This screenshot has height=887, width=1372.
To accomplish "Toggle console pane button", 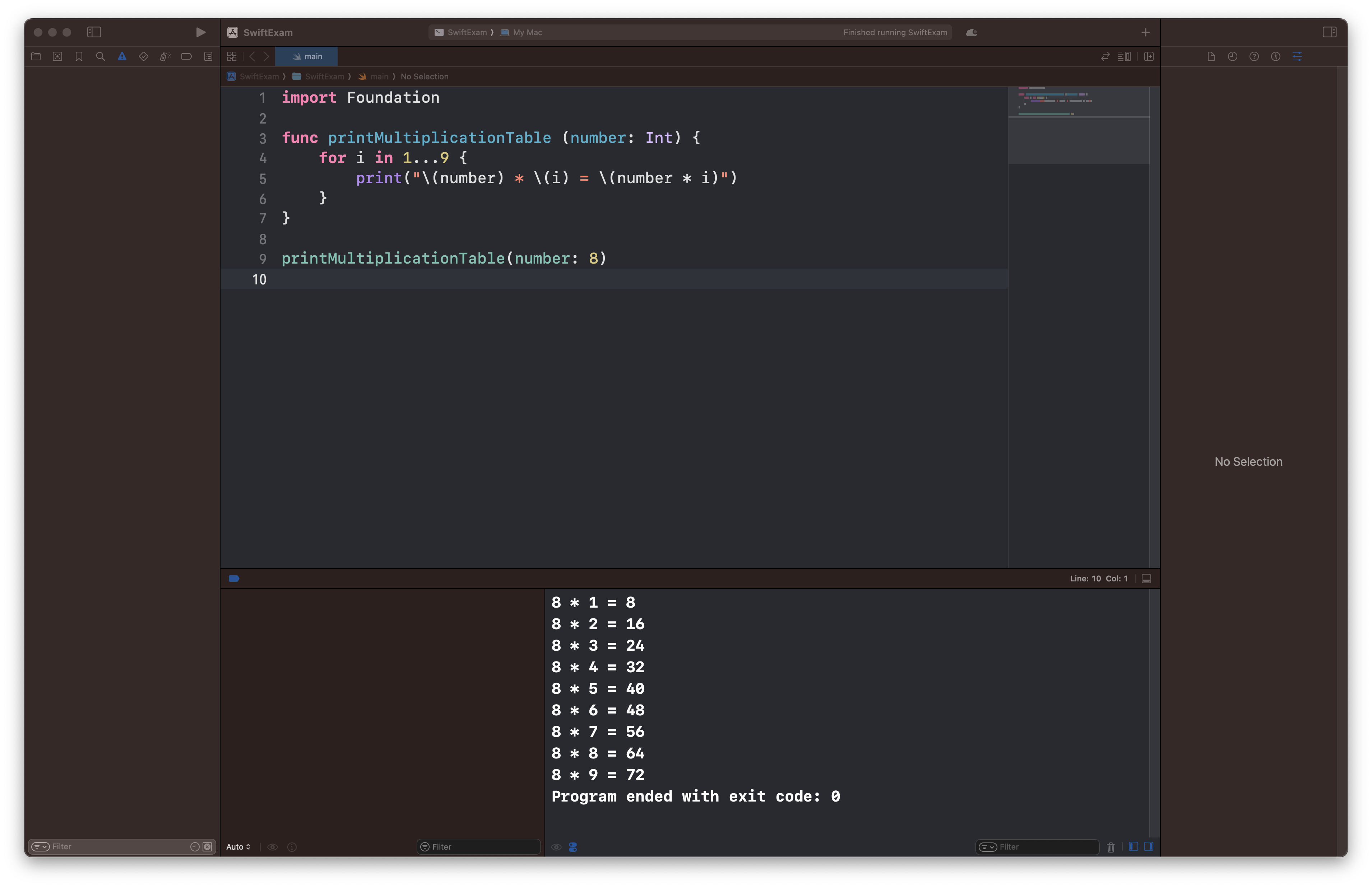I will tap(1149, 846).
